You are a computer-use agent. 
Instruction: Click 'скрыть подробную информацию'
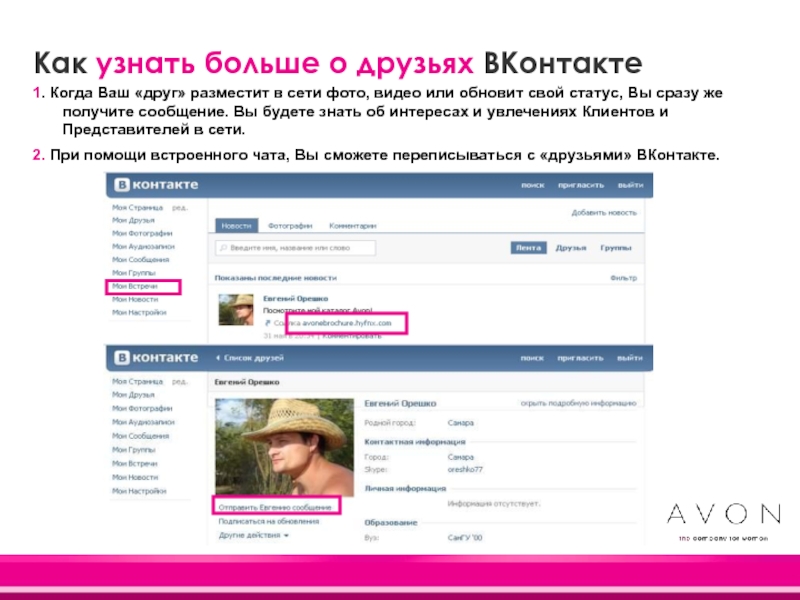pos(579,403)
